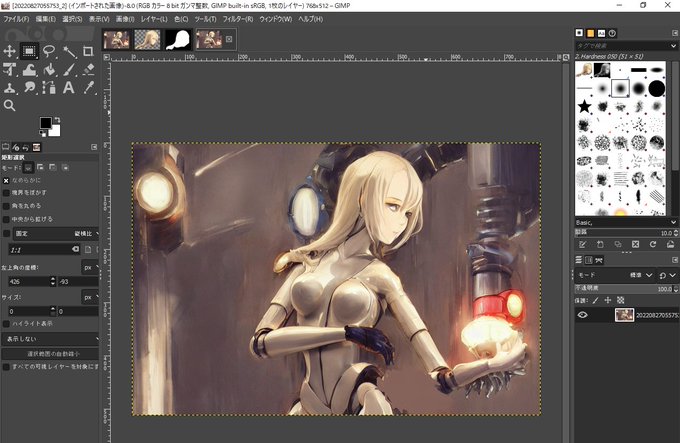Select the Eraser tool
This screenshot has height=443, width=680.
88,69
